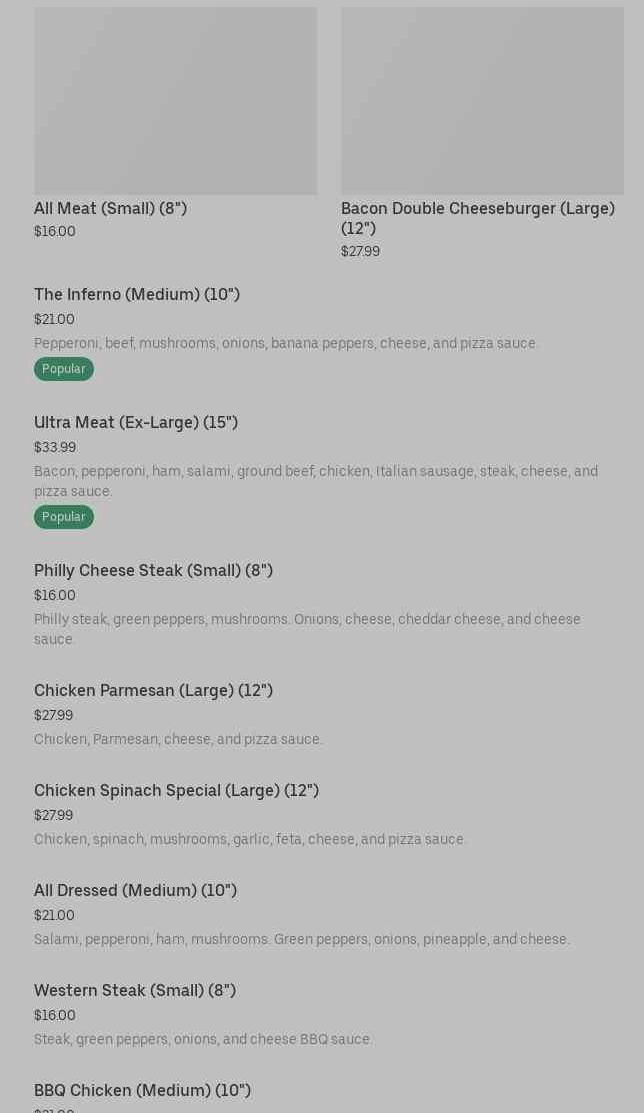Open the All Meat (Small) pizza image

[175, 100]
